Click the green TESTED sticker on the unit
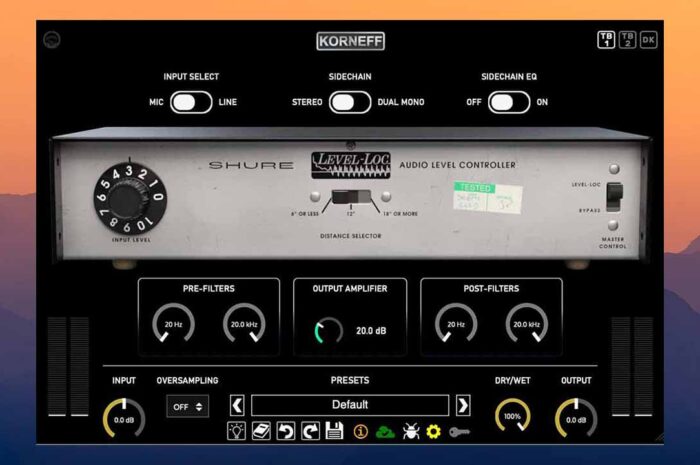This screenshot has height=465, width=700. pos(475,187)
